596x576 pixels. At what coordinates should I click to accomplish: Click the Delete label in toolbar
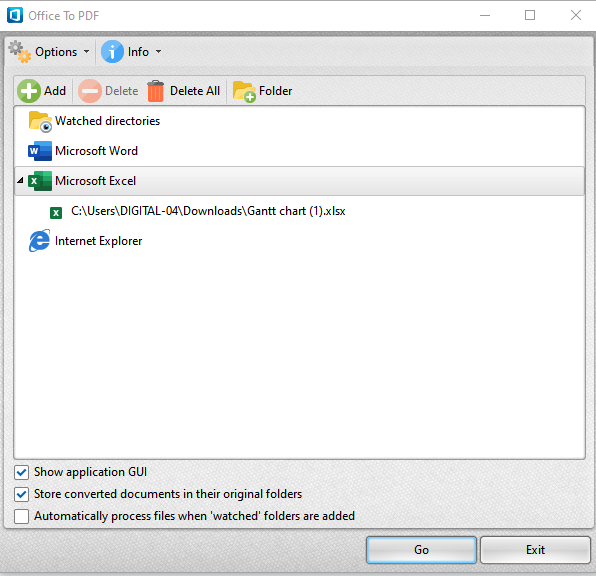point(122,91)
